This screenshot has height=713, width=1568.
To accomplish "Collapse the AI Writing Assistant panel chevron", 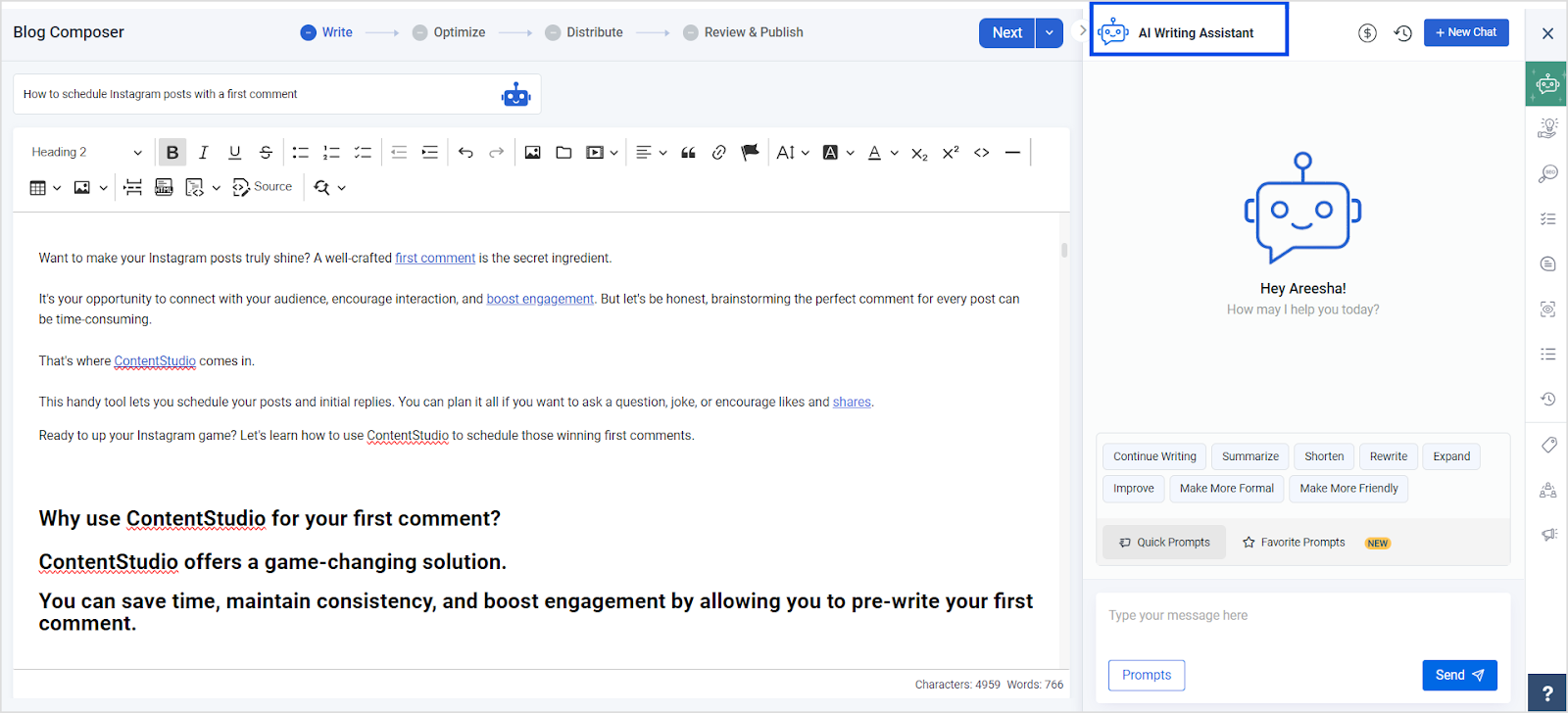I will point(1082,30).
